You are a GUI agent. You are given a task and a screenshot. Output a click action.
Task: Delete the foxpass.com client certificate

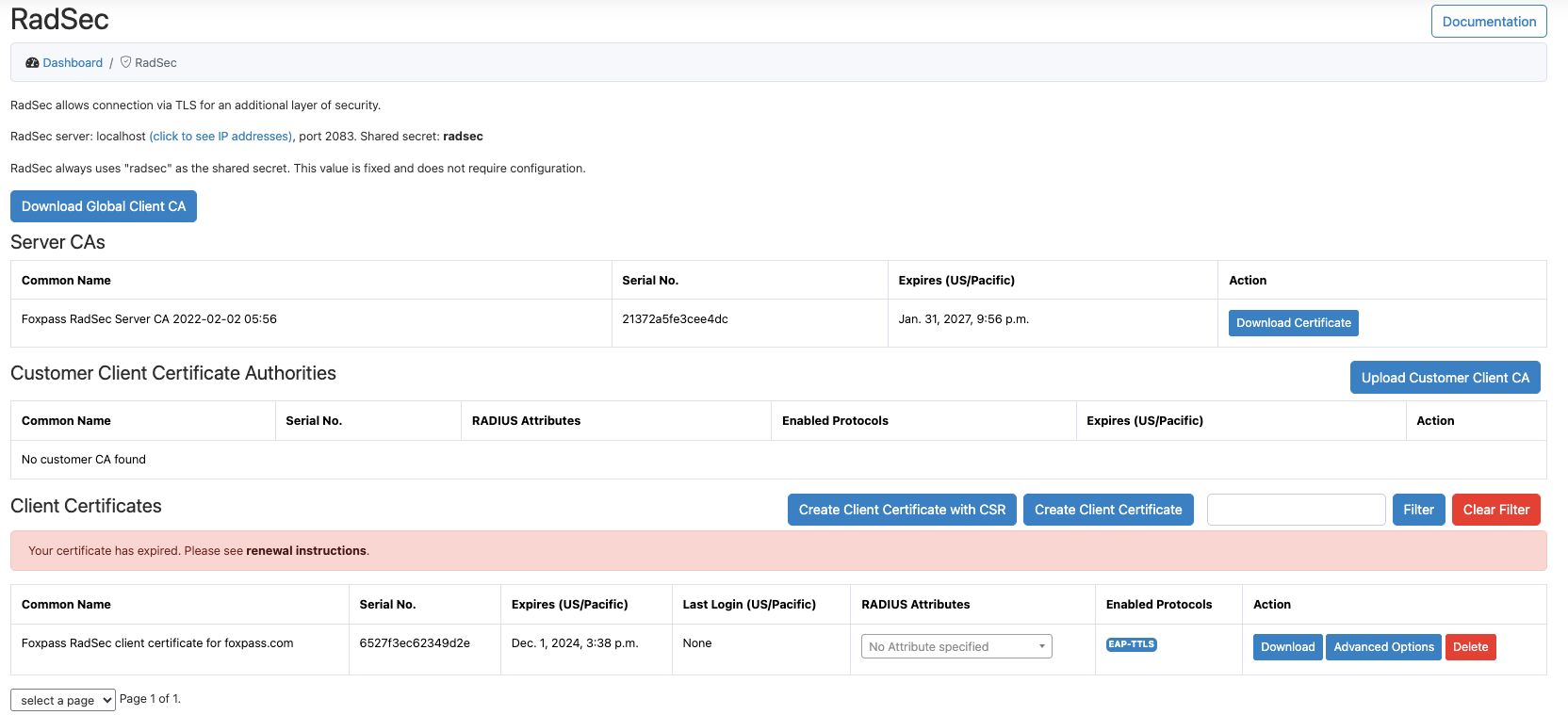coord(1470,647)
